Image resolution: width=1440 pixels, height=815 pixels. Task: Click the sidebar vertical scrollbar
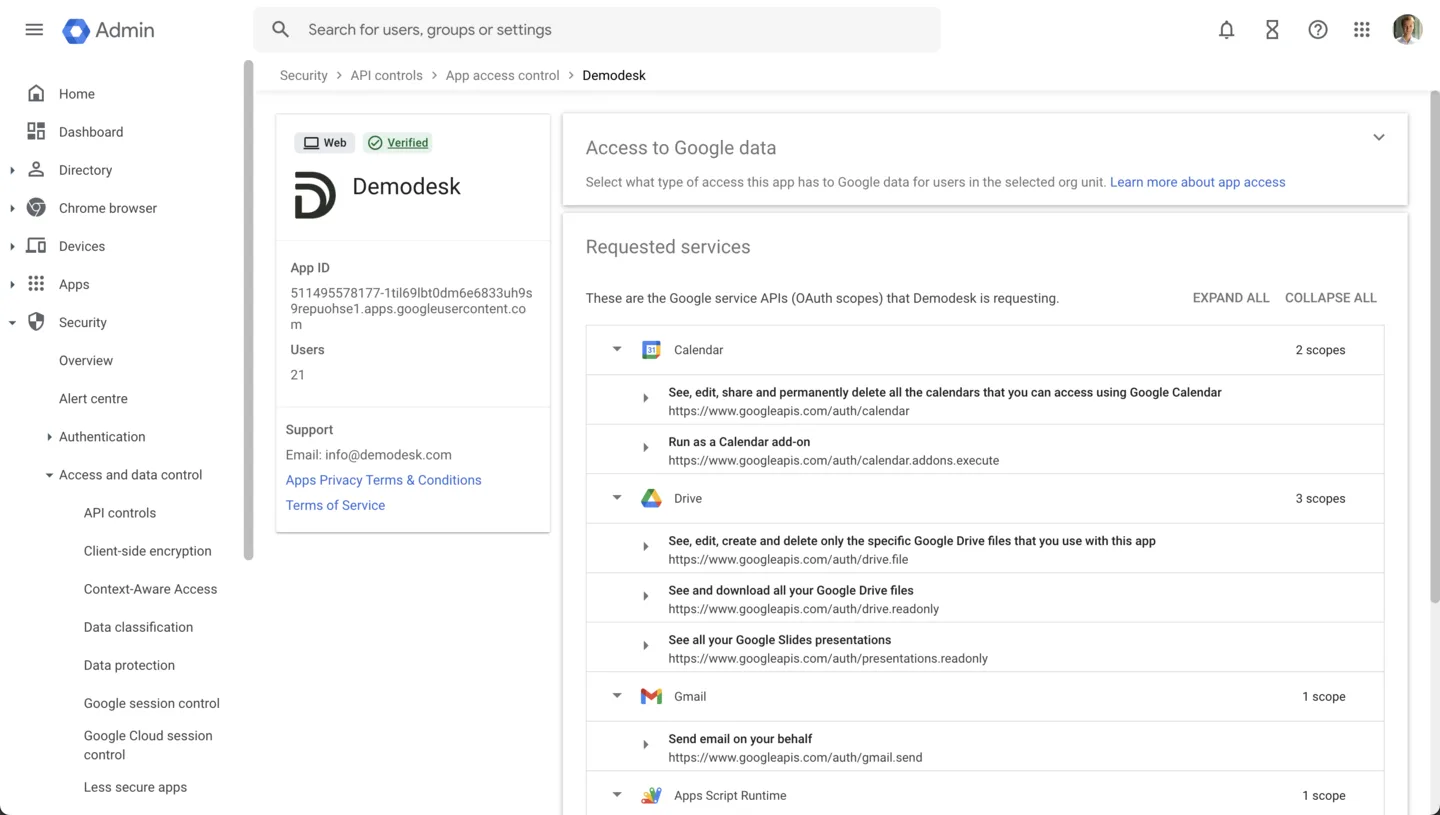(248, 310)
